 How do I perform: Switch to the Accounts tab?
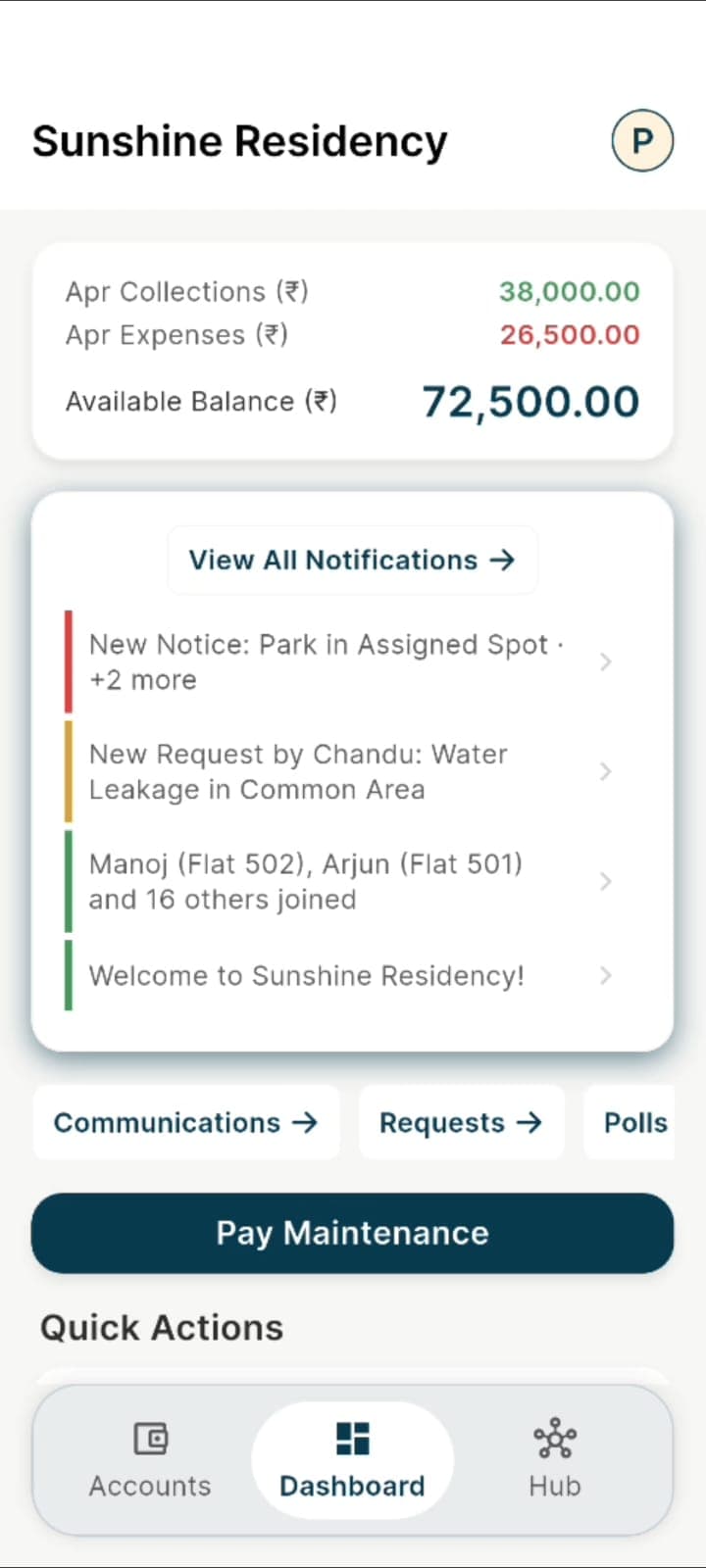tap(150, 1460)
